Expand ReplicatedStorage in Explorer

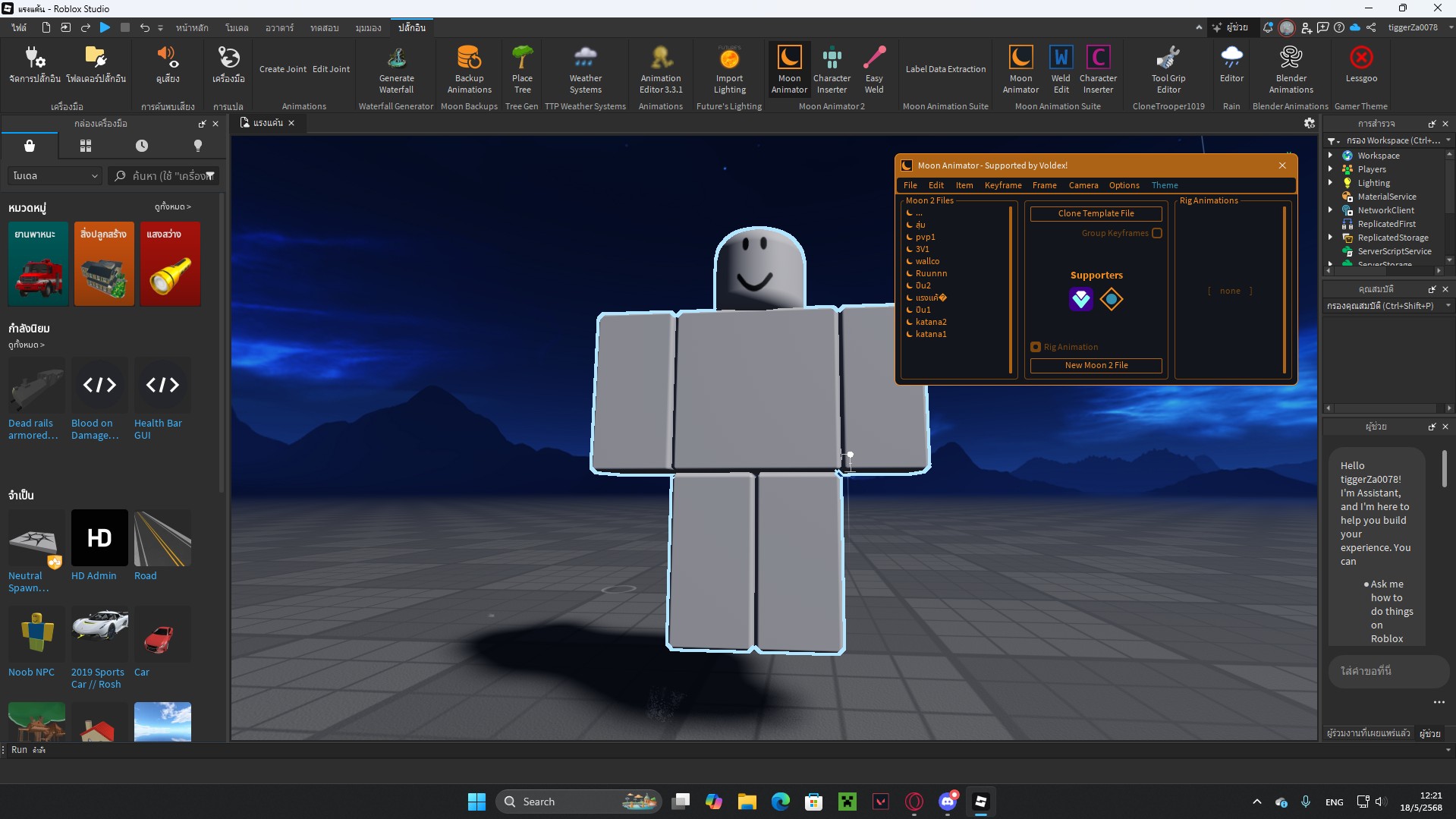click(x=1330, y=238)
